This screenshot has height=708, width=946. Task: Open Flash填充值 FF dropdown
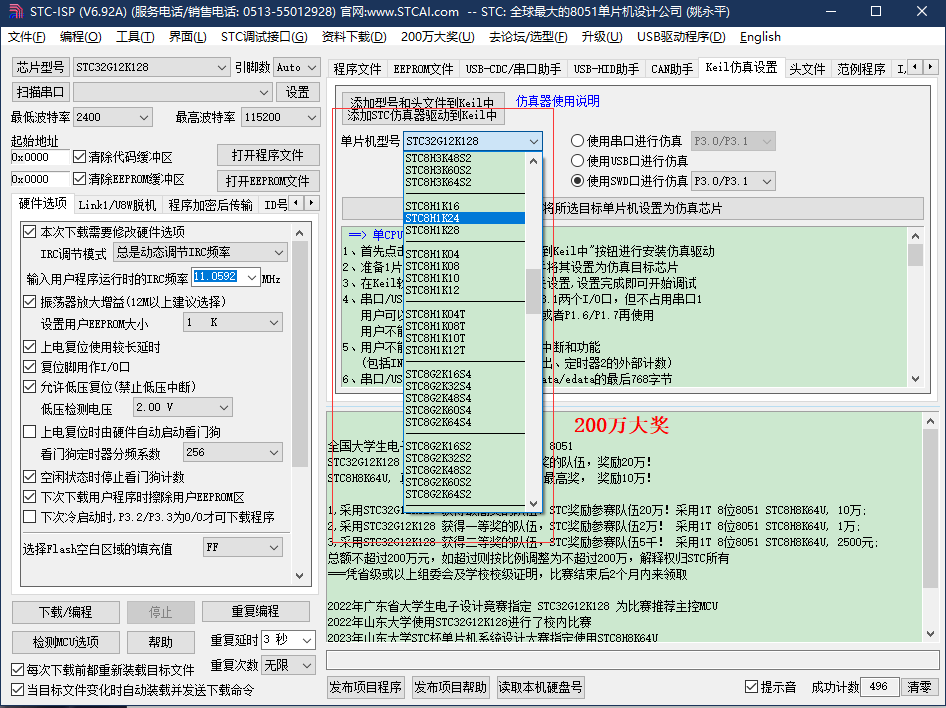pyautogui.click(x=243, y=548)
